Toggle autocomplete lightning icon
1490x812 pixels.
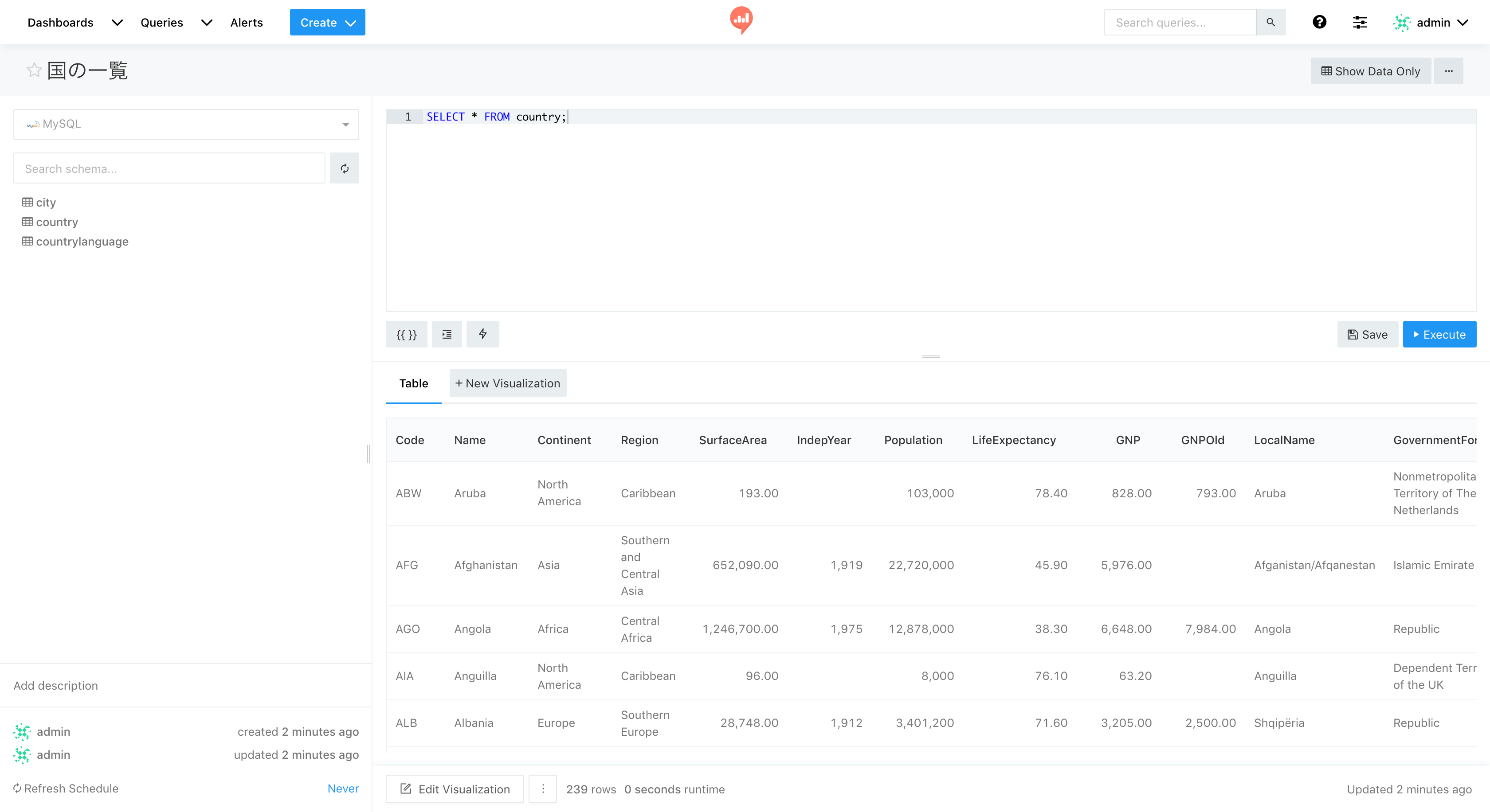click(x=482, y=334)
